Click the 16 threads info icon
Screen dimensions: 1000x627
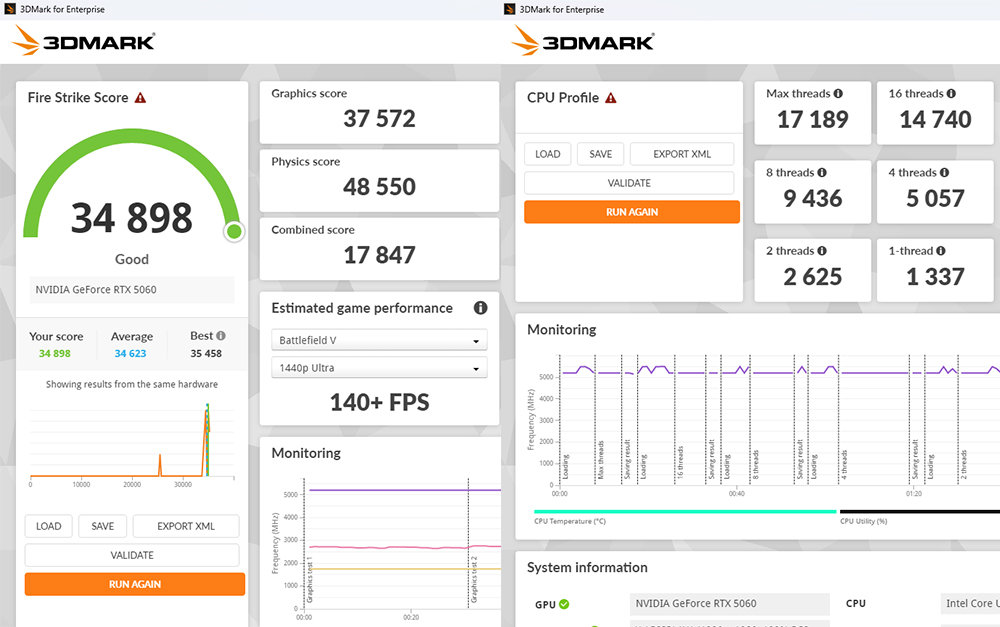click(951, 94)
